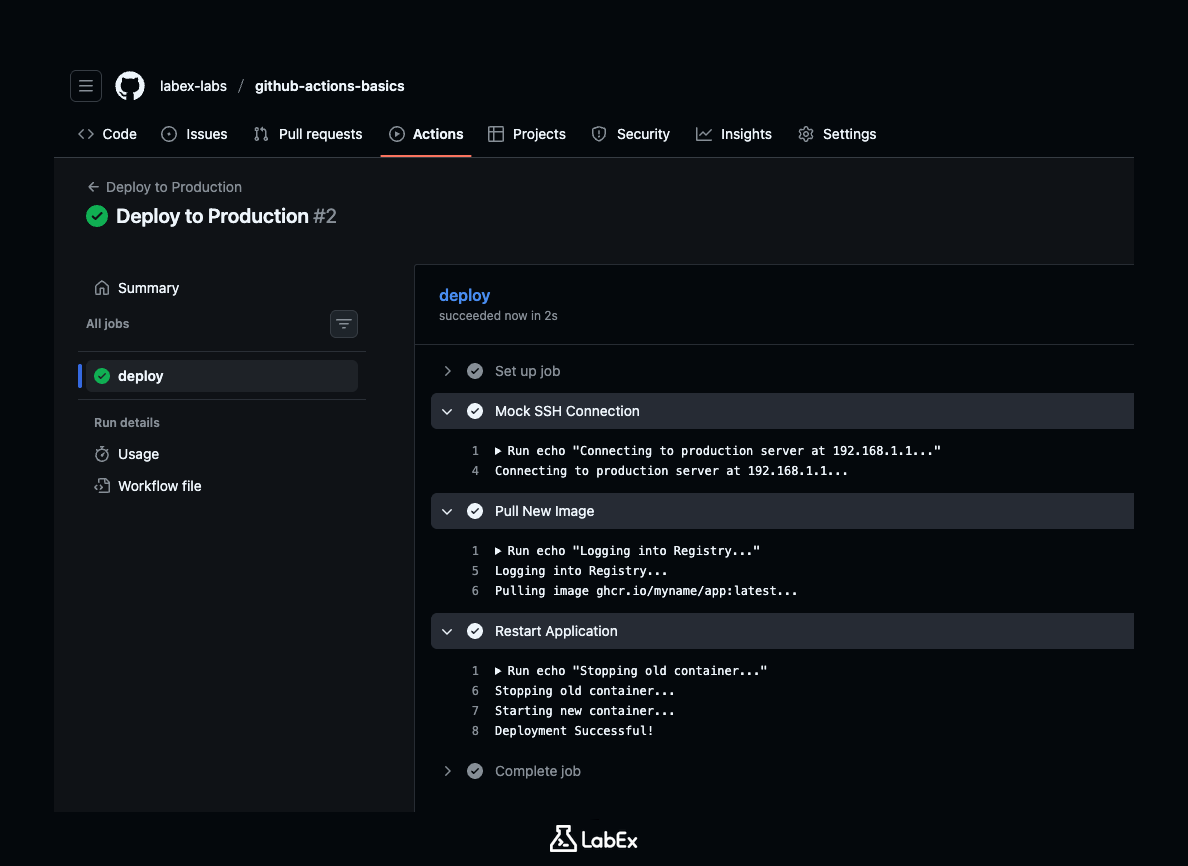Click the checkmark icon on Complete job
This screenshot has height=866, width=1188.
[x=475, y=771]
